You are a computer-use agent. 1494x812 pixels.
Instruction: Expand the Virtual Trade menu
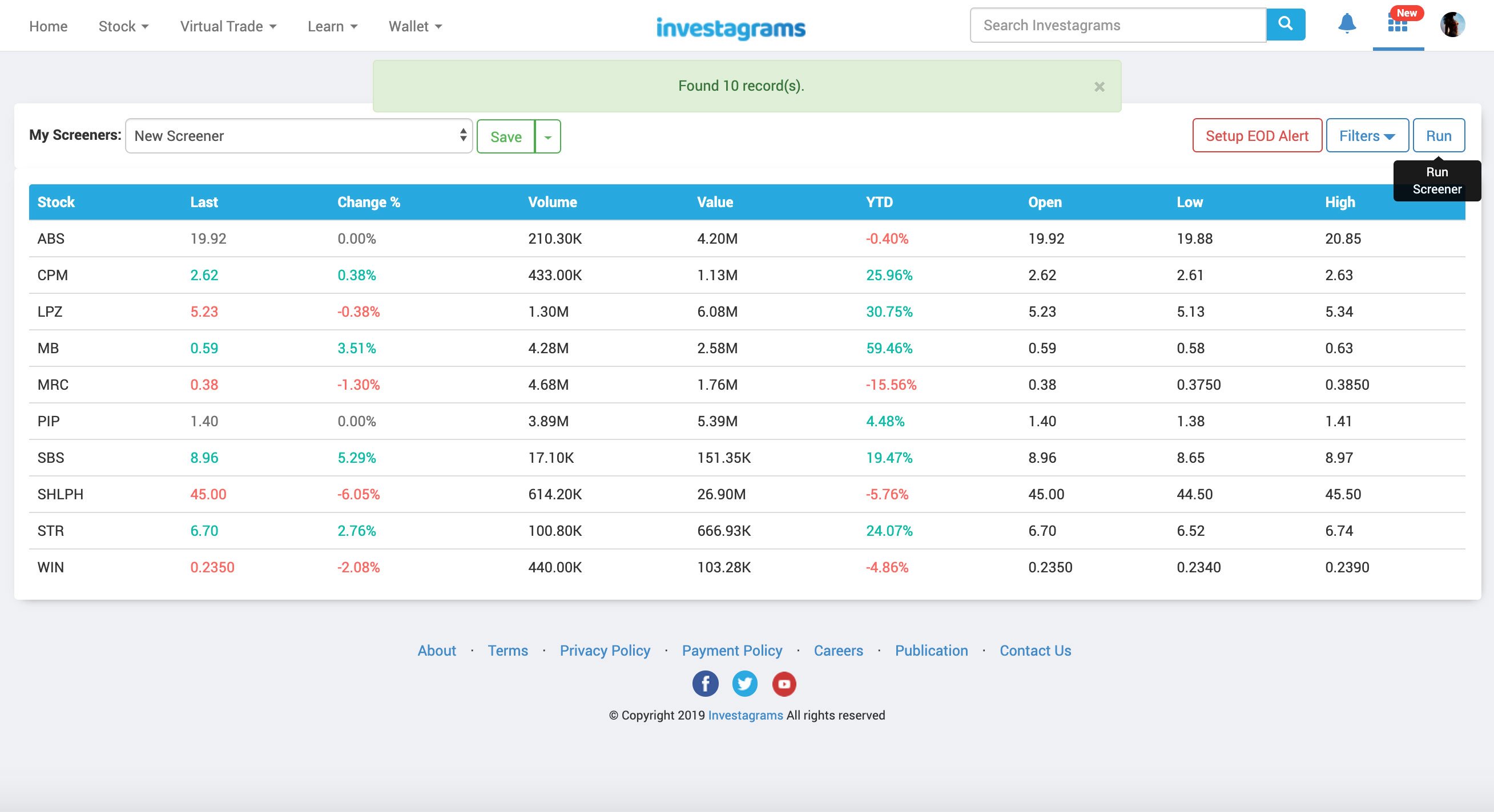pos(228,26)
